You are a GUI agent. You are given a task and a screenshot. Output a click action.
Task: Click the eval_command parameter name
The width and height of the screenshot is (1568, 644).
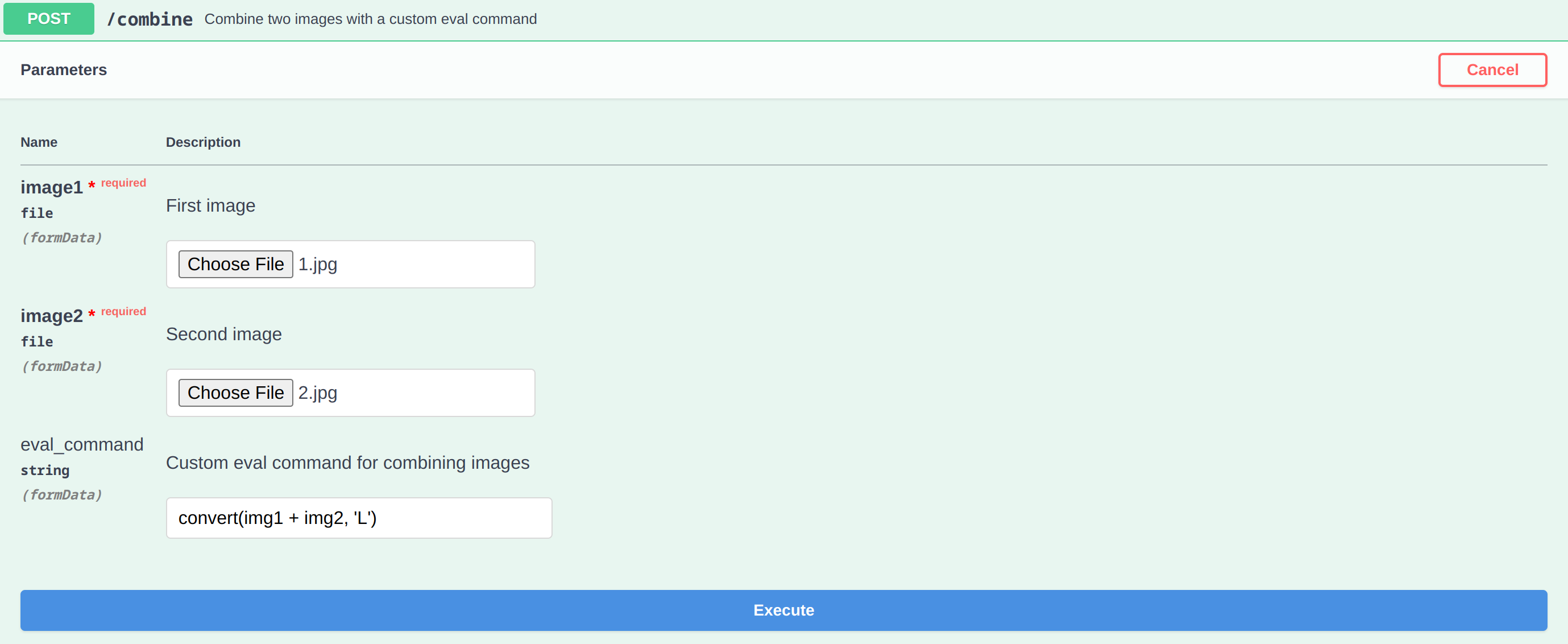point(82,445)
